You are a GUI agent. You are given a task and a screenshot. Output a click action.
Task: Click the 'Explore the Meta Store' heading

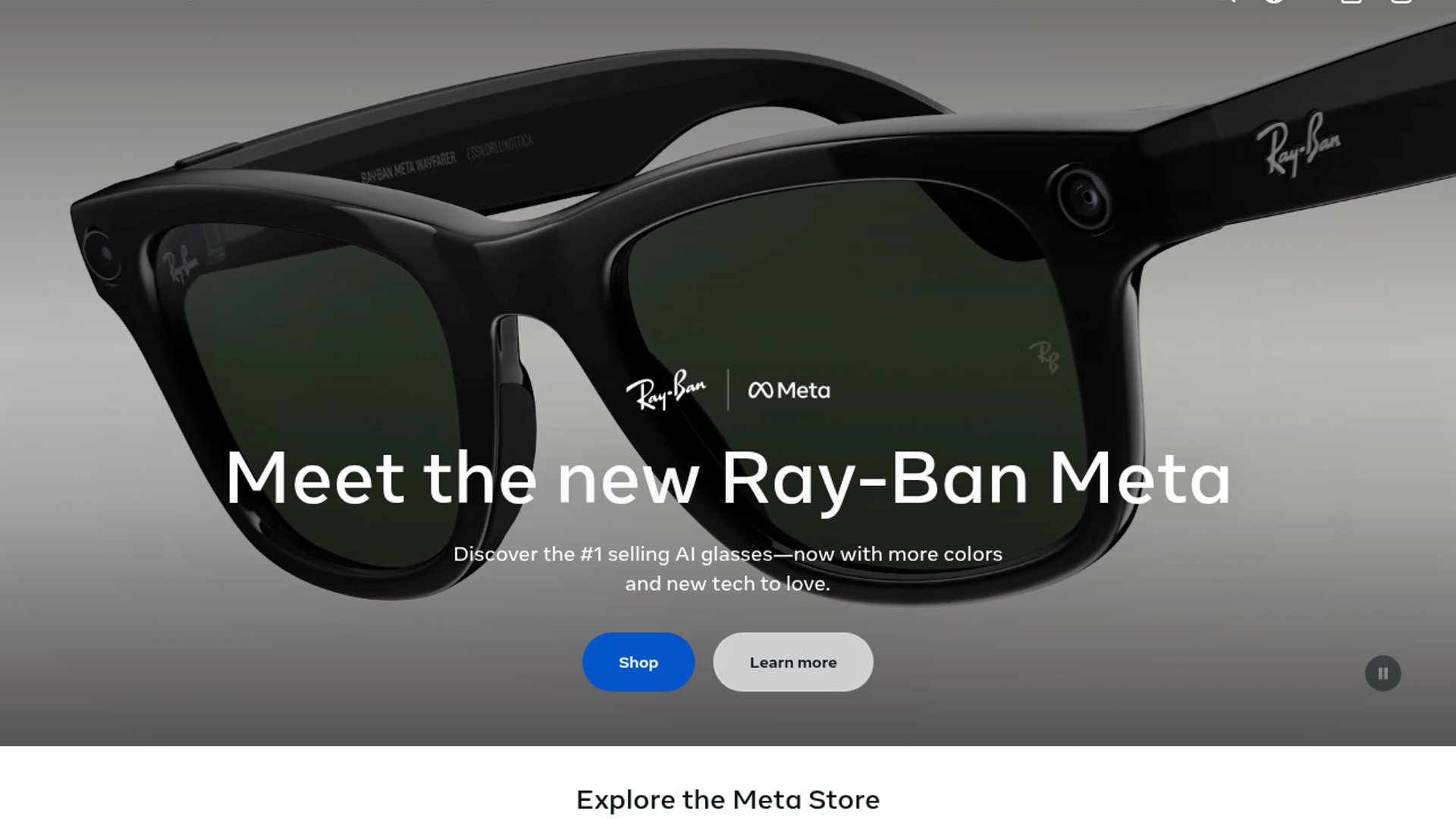point(728,799)
